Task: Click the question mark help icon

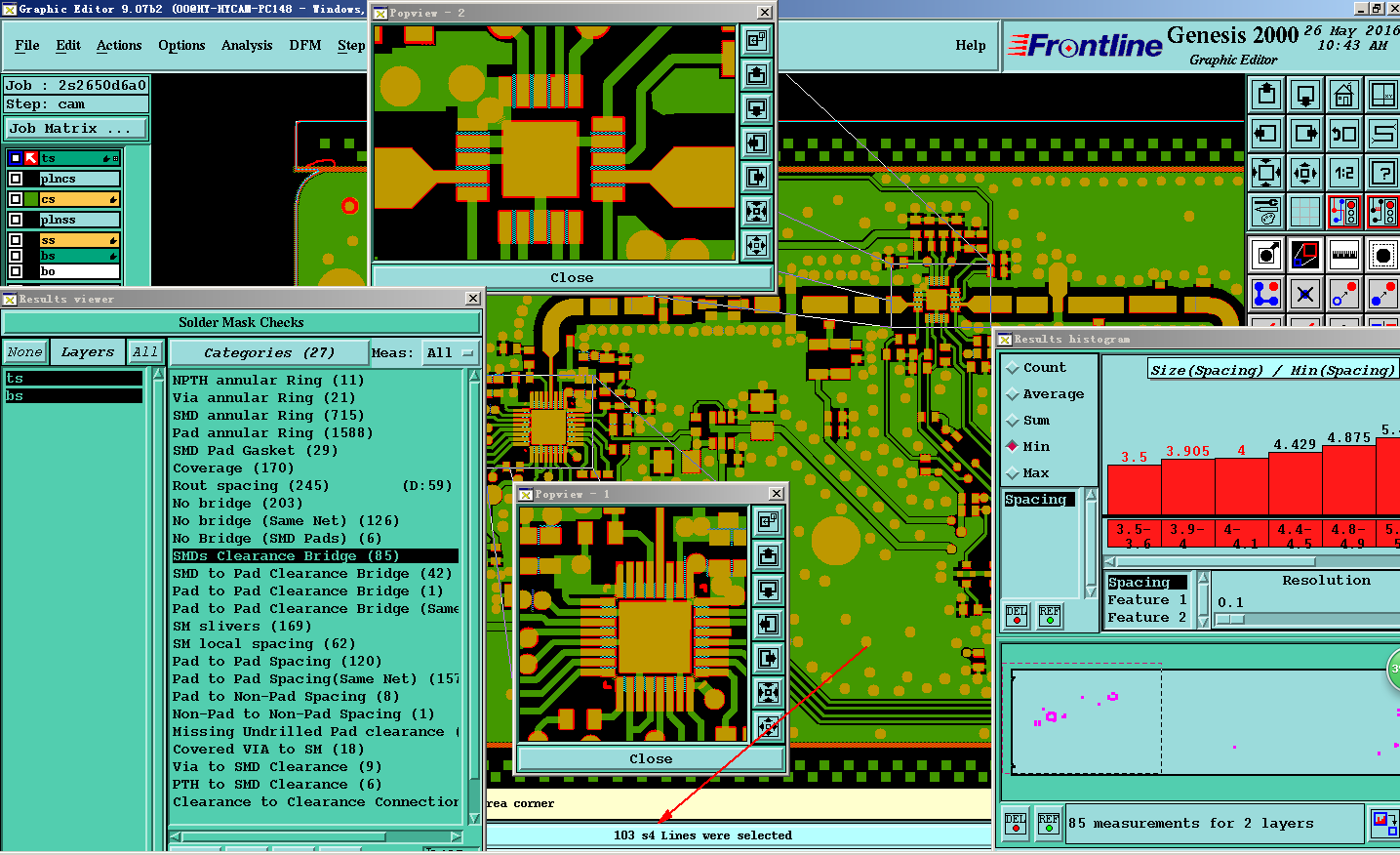Action: [1383, 173]
